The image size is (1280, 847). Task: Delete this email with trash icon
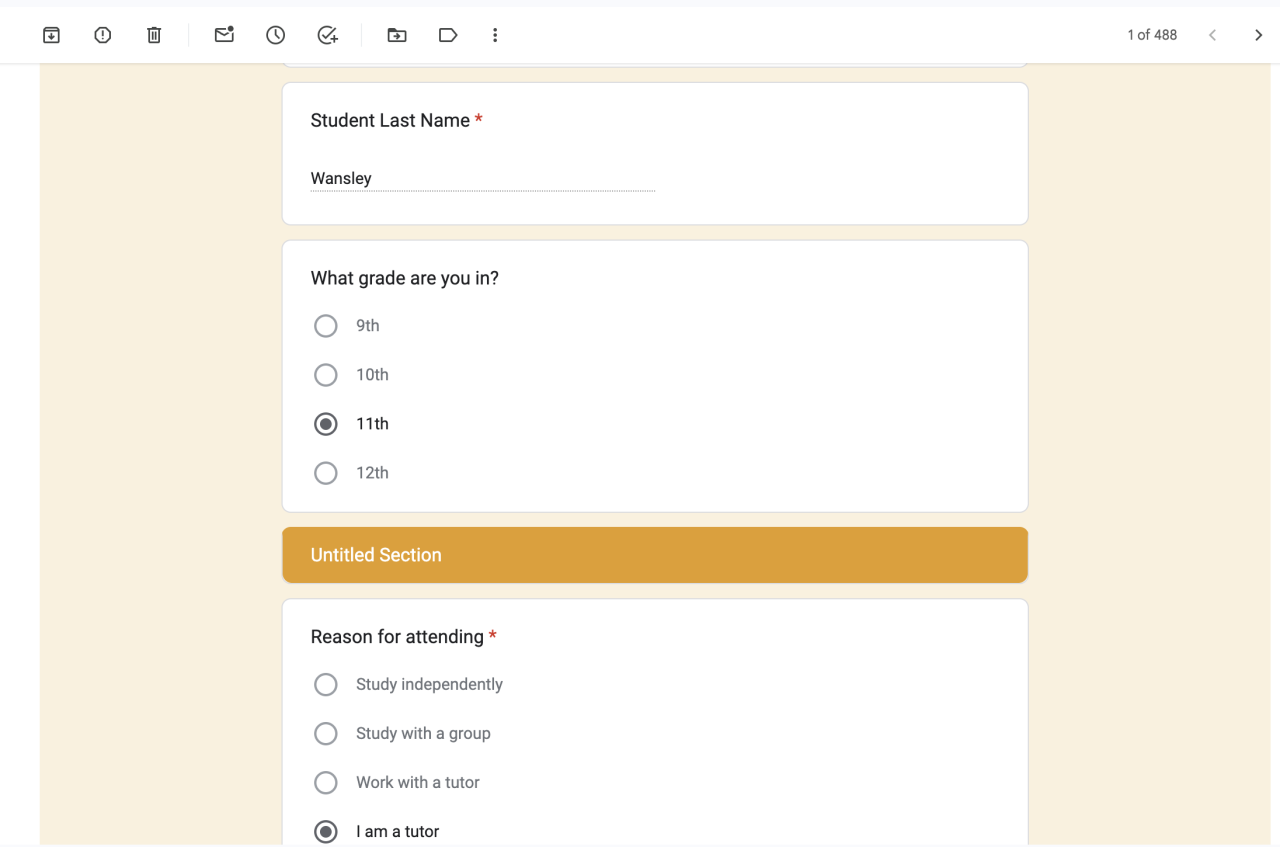click(154, 35)
